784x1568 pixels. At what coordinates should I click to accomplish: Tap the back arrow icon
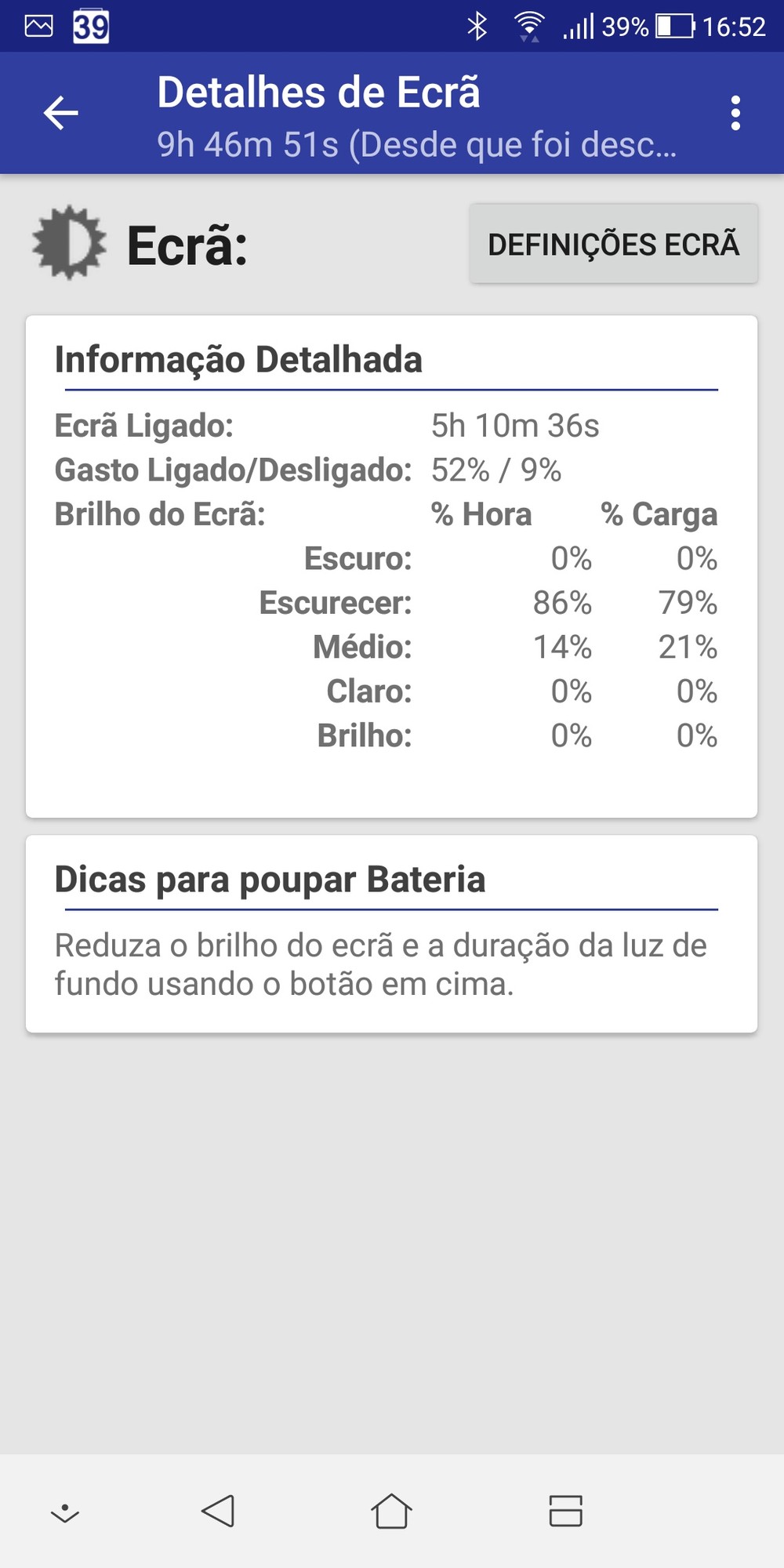tap(60, 113)
